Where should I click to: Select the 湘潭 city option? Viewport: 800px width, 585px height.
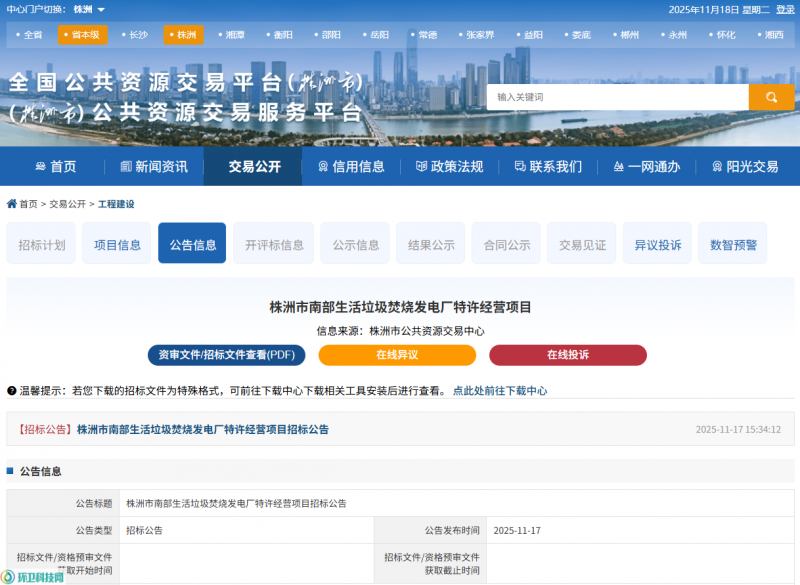coord(234,35)
